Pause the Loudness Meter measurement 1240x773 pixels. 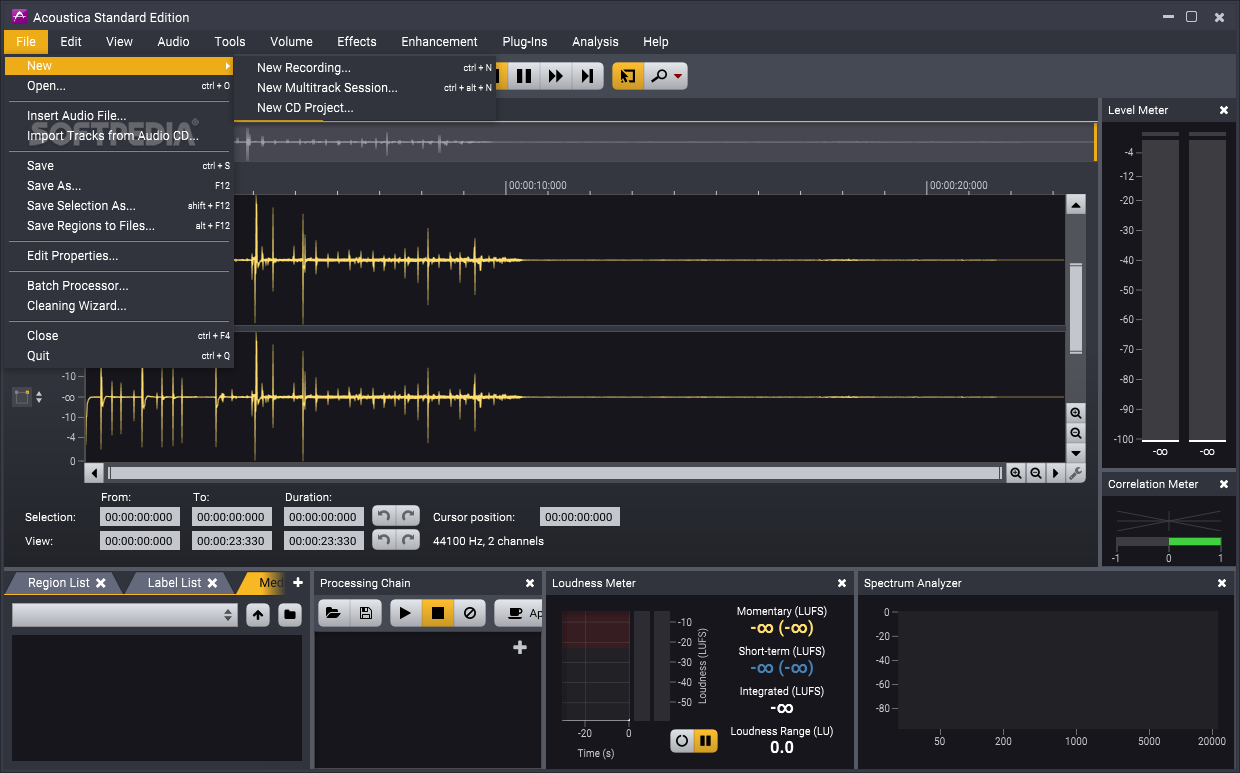[706, 741]
